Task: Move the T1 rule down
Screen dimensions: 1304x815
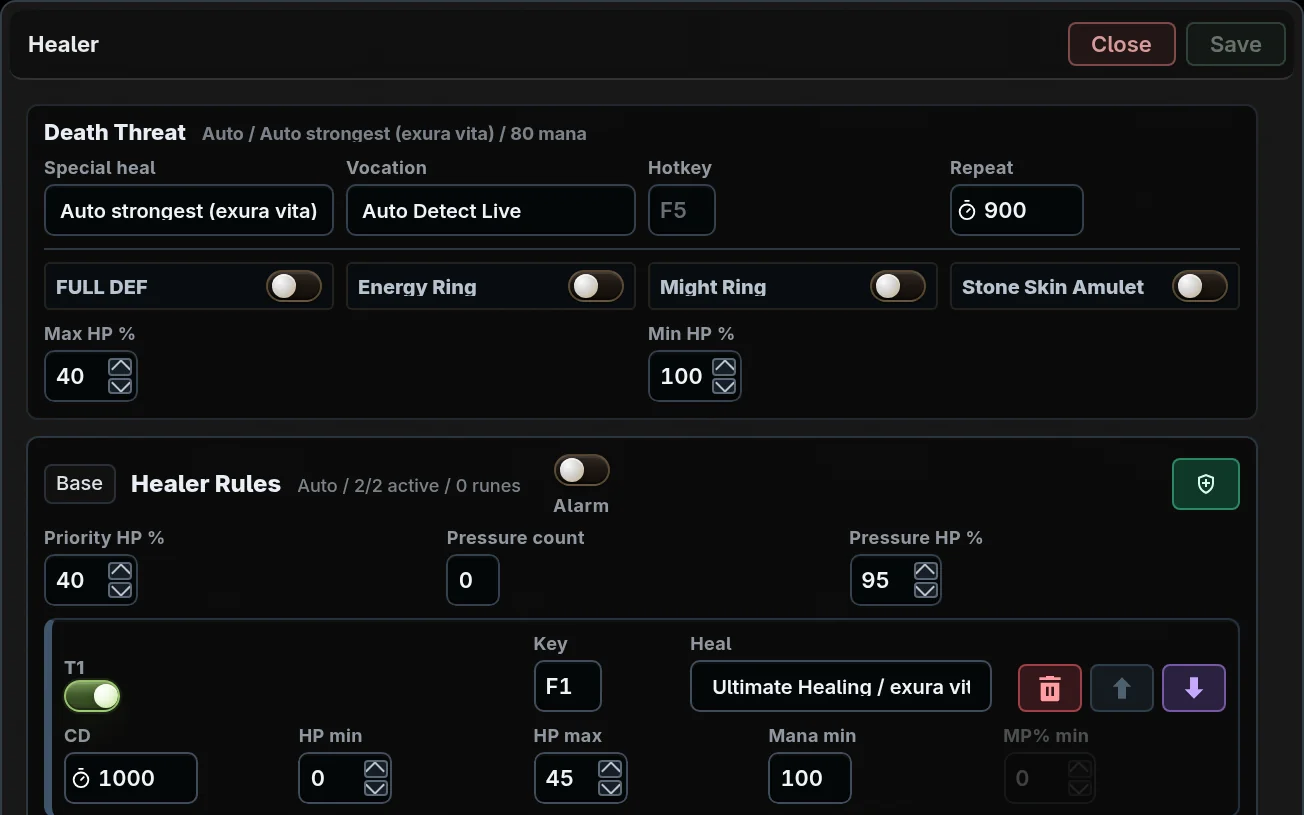Action: [1194, 688]
